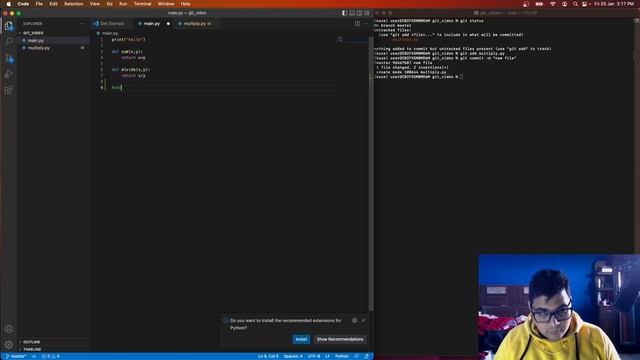
Task: Click the unsaved dot on main.py tab
Action: (168, 24)
